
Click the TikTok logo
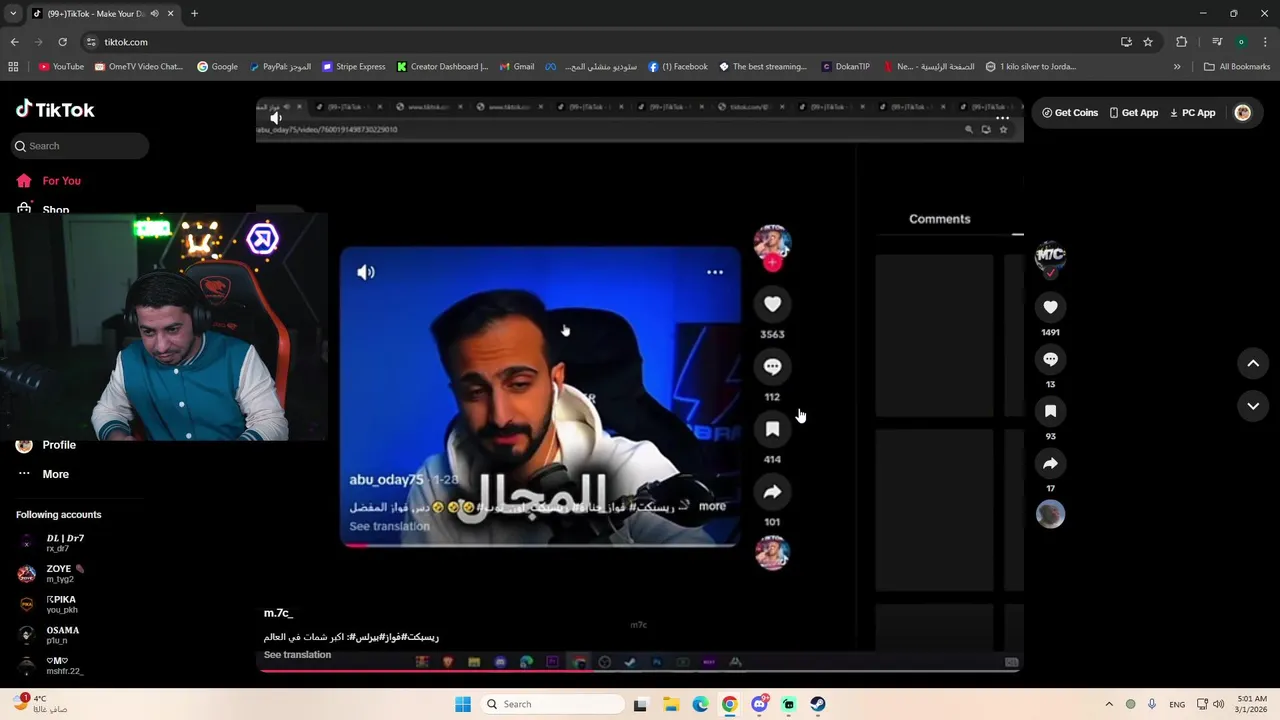(x=55, y=109)
